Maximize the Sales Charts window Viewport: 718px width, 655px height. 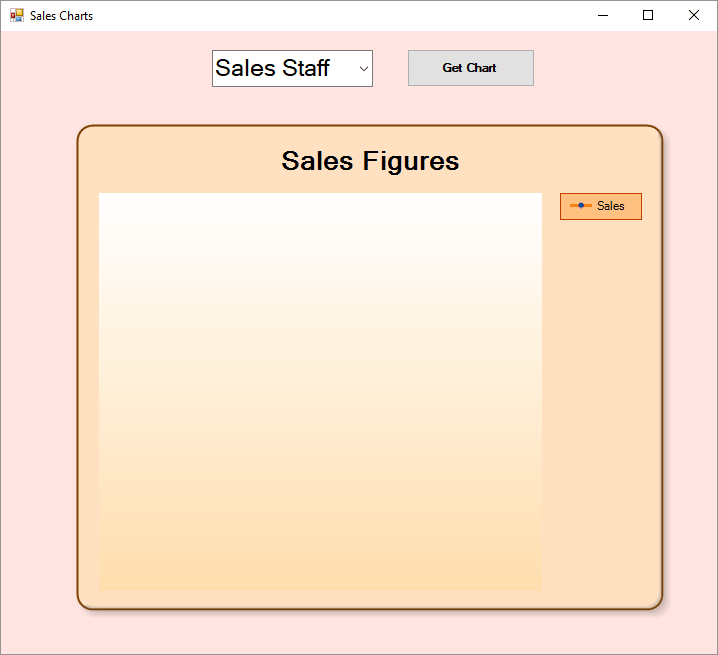pos(648,15)
